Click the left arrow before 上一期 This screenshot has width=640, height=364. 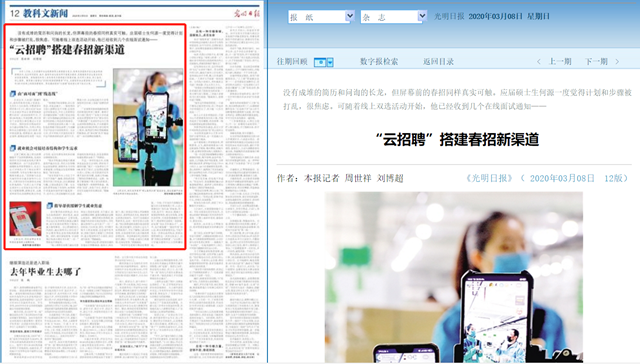539,62
